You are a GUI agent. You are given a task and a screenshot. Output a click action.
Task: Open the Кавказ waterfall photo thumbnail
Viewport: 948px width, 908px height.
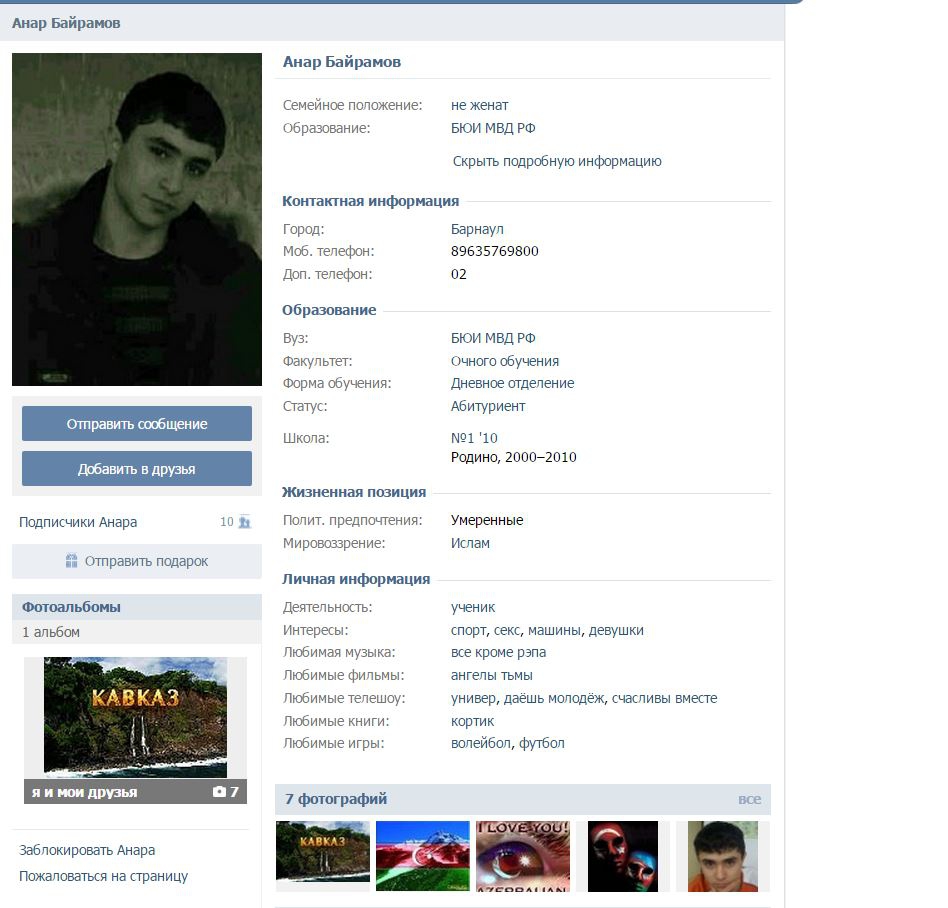pyautogui.click(x=323, y=851)
